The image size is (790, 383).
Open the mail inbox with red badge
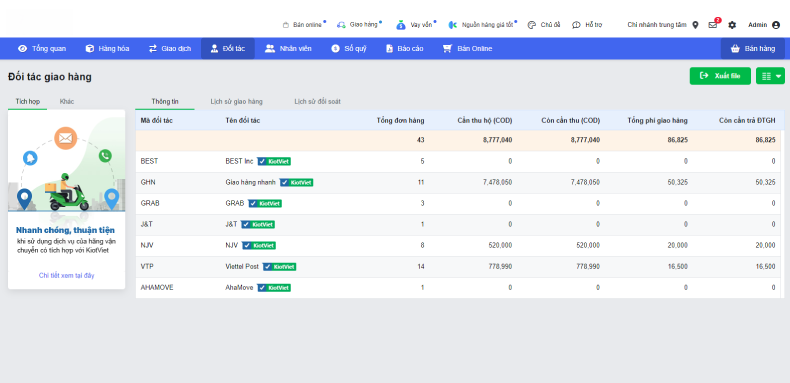click(713, 24)
